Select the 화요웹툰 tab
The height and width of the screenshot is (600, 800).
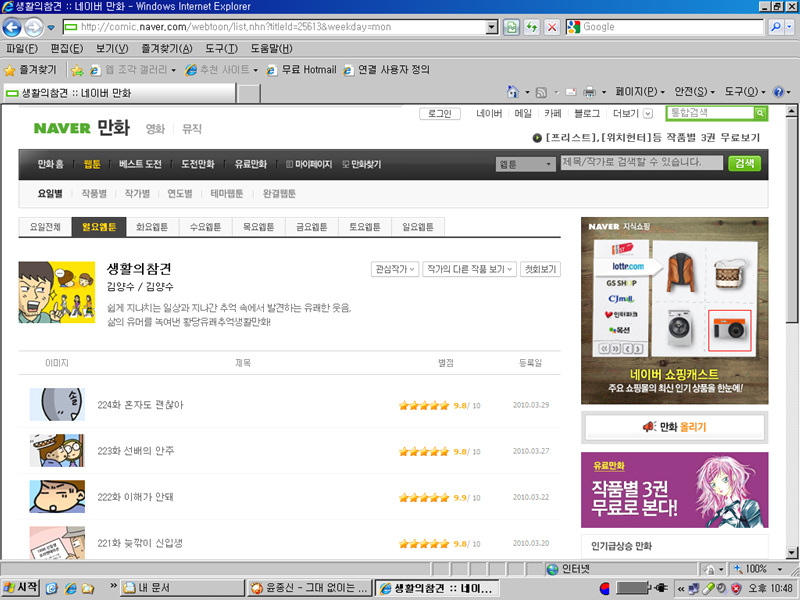(x=152, y=227)
